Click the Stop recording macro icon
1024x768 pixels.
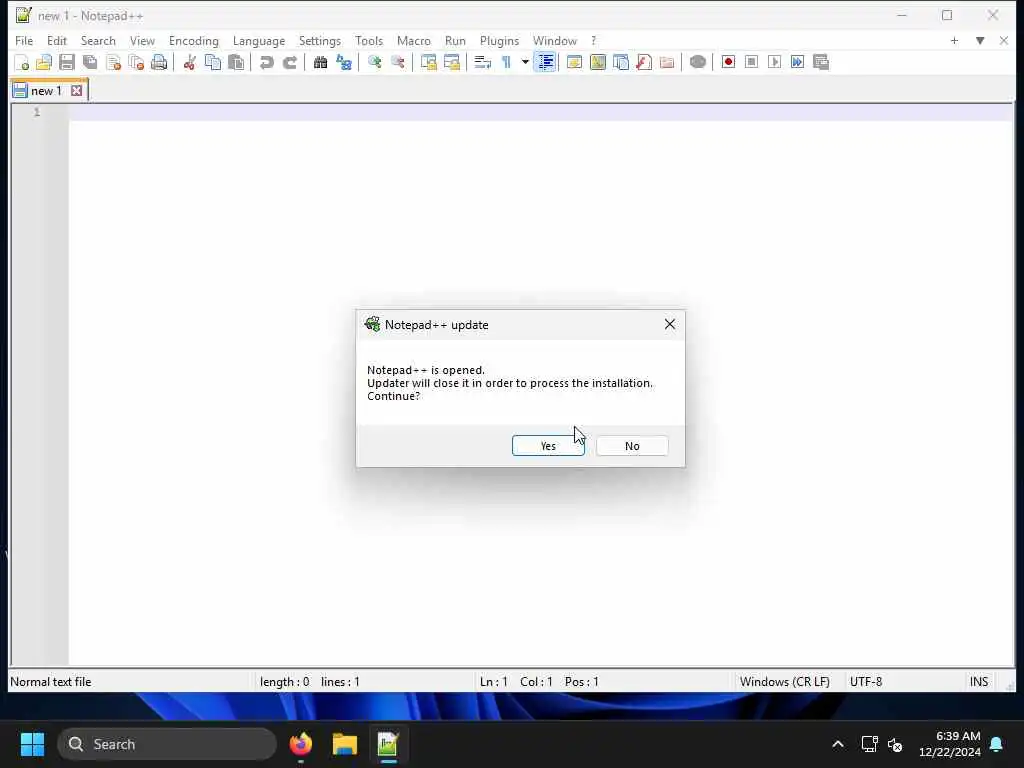coord(752,62)
